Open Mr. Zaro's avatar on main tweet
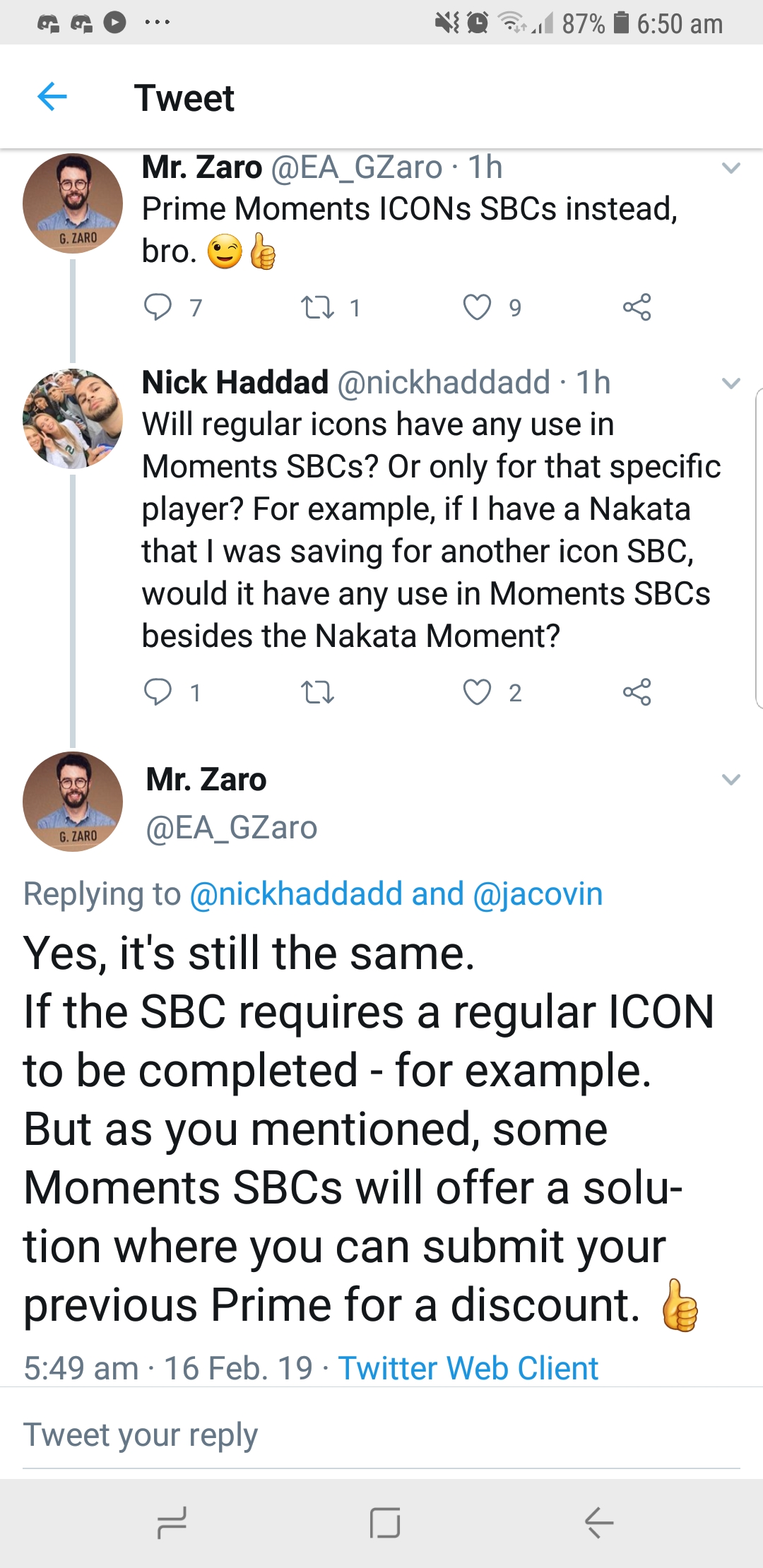Screen dimensions: 763x1568 [x=73, y=801]
